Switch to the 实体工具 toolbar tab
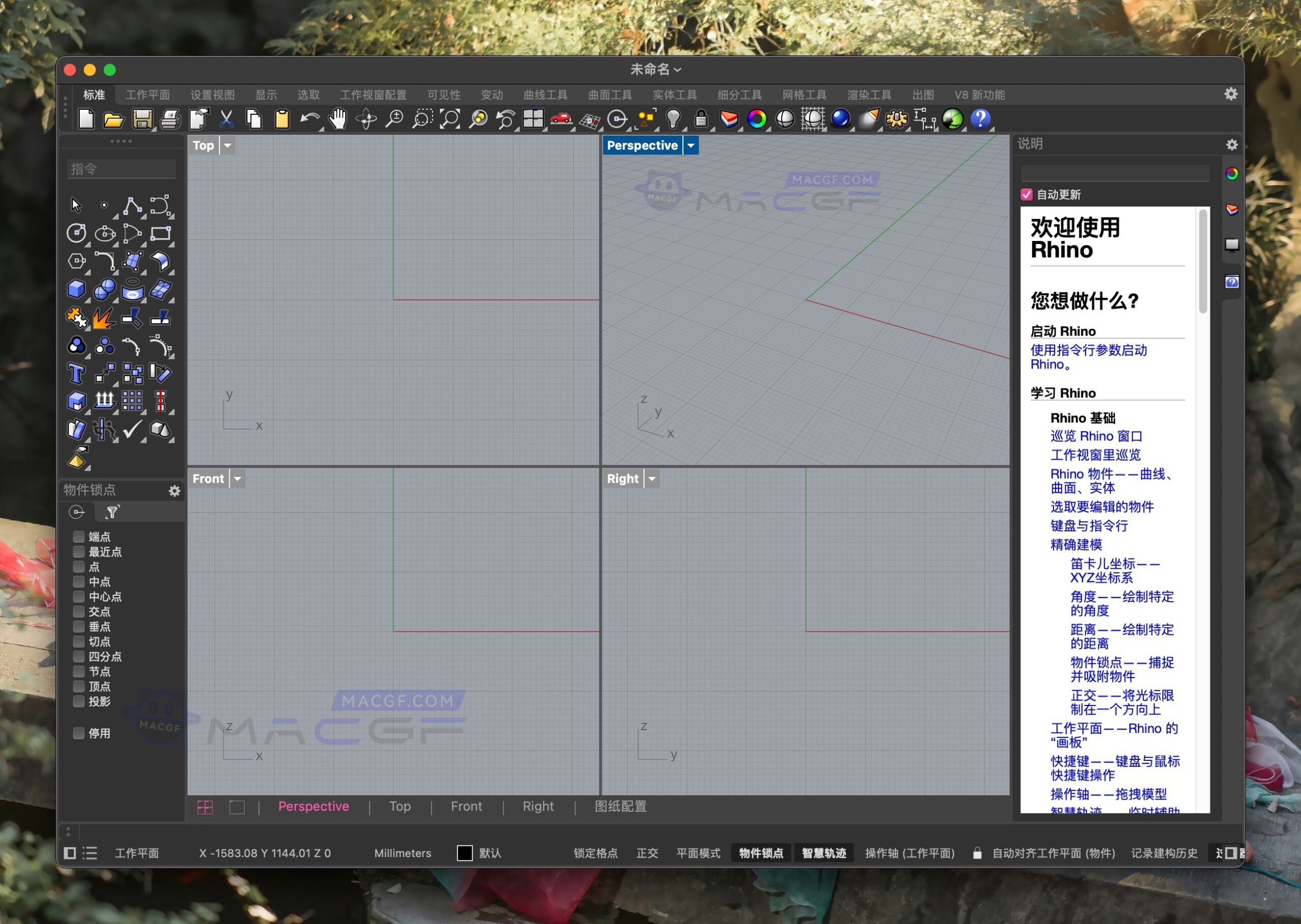The width and height of the screenshot is (1301, 924). tap(674, 95)
